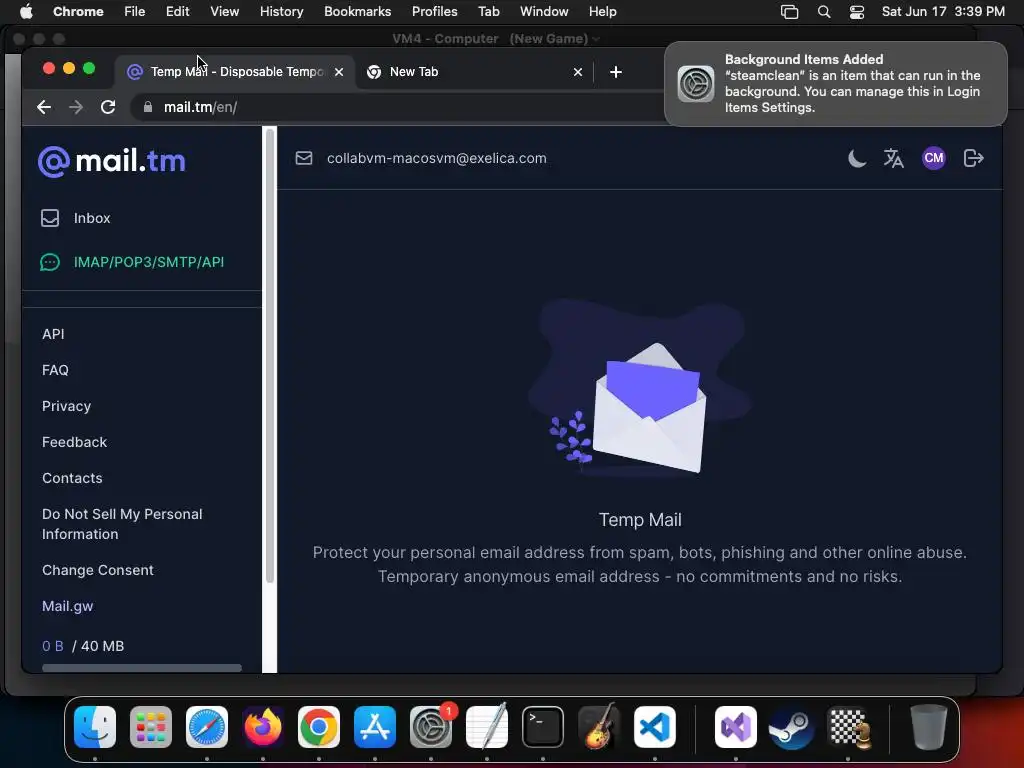Open the Profiles menu

[434, 11]
